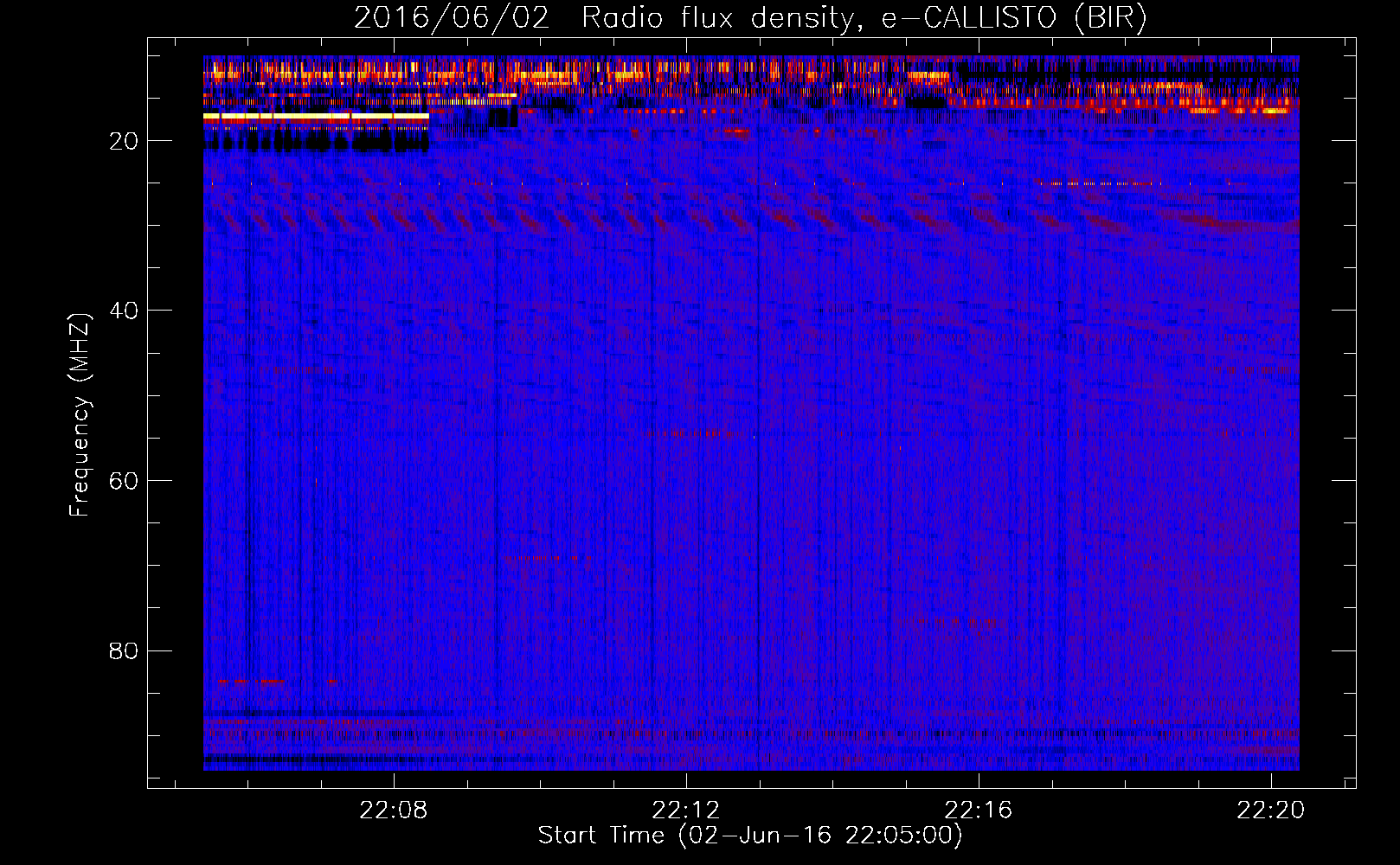
Task: Click the 80 MHz frequency tick label
Action: point(124,650)
